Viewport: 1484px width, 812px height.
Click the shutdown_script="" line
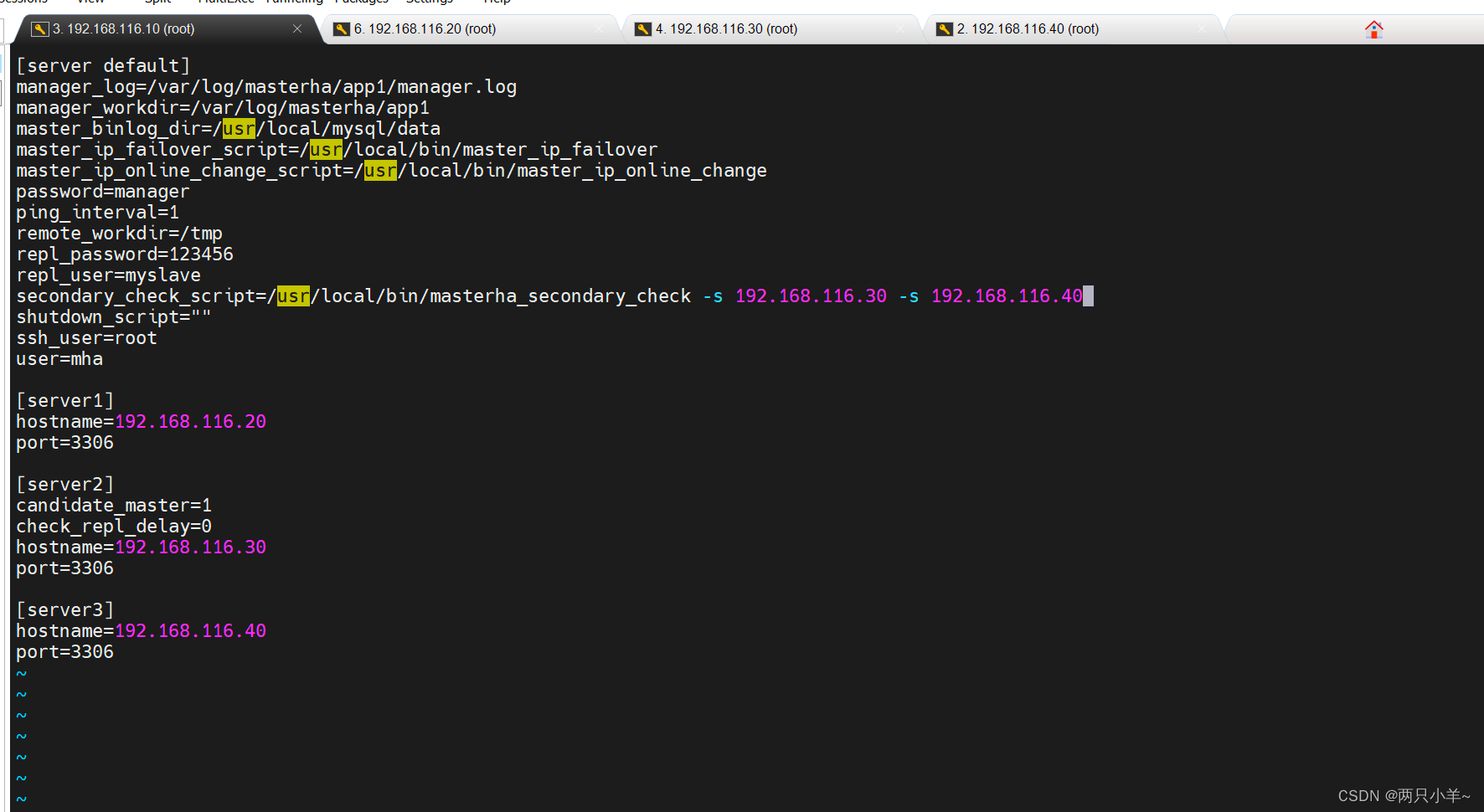[114, 316]
